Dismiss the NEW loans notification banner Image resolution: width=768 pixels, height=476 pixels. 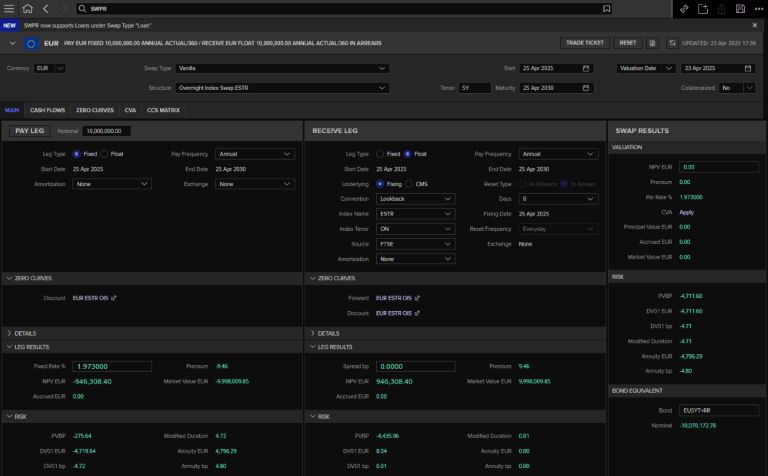coord(754,25)
